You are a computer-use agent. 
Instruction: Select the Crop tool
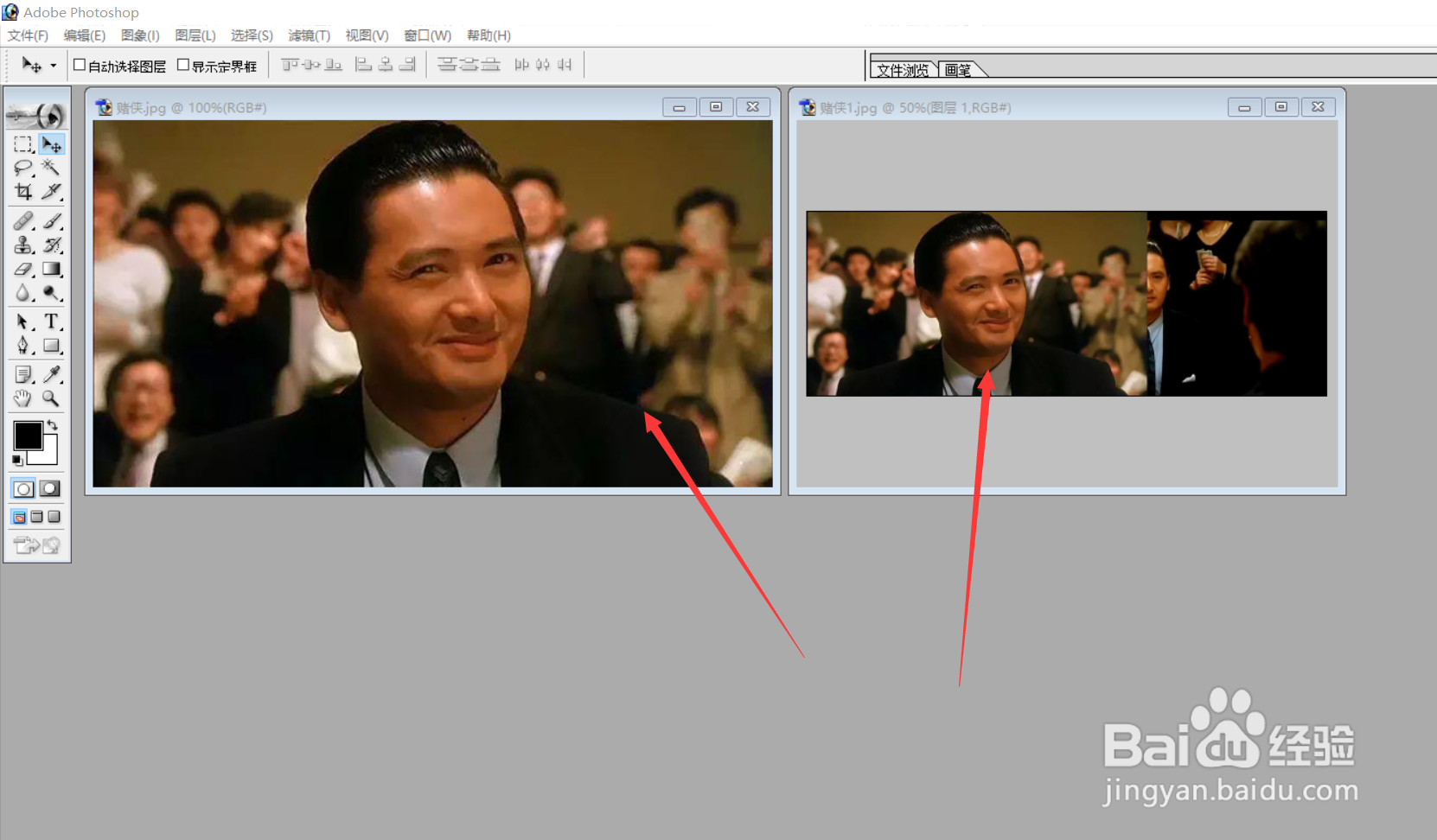[23, 191]
